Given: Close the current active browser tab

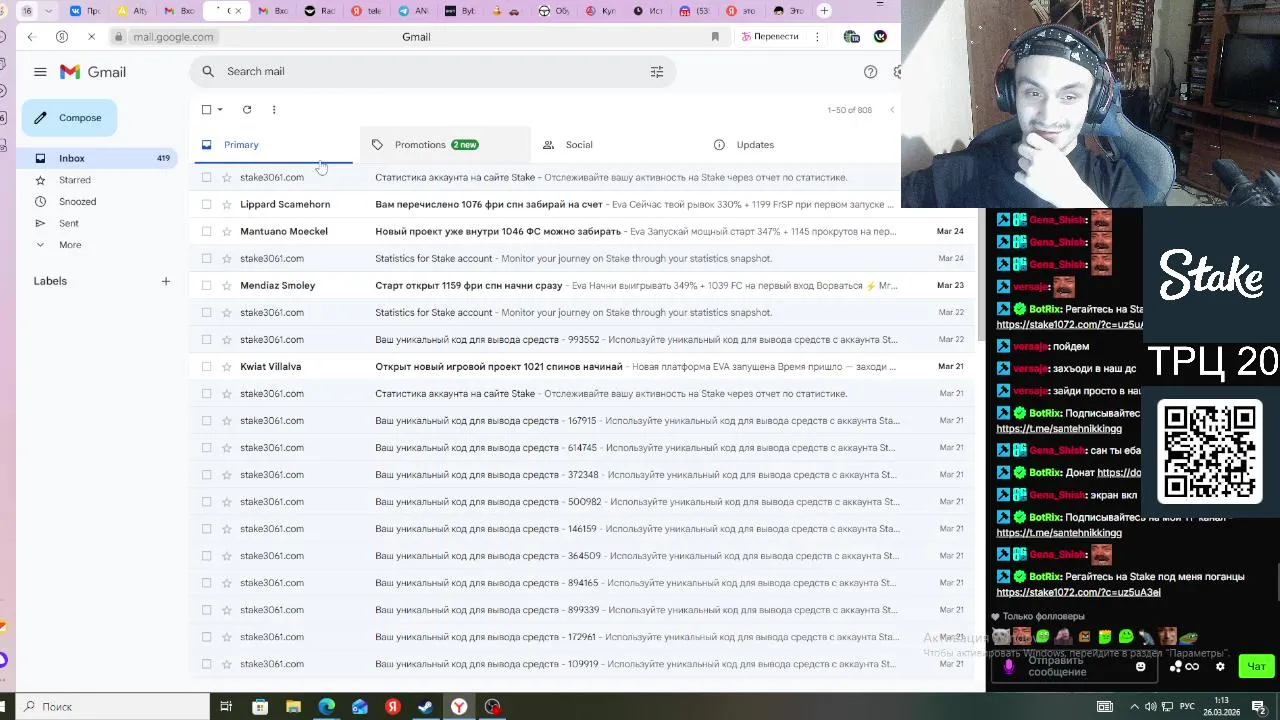Looking at the screenshot, I should pos(239,11).
